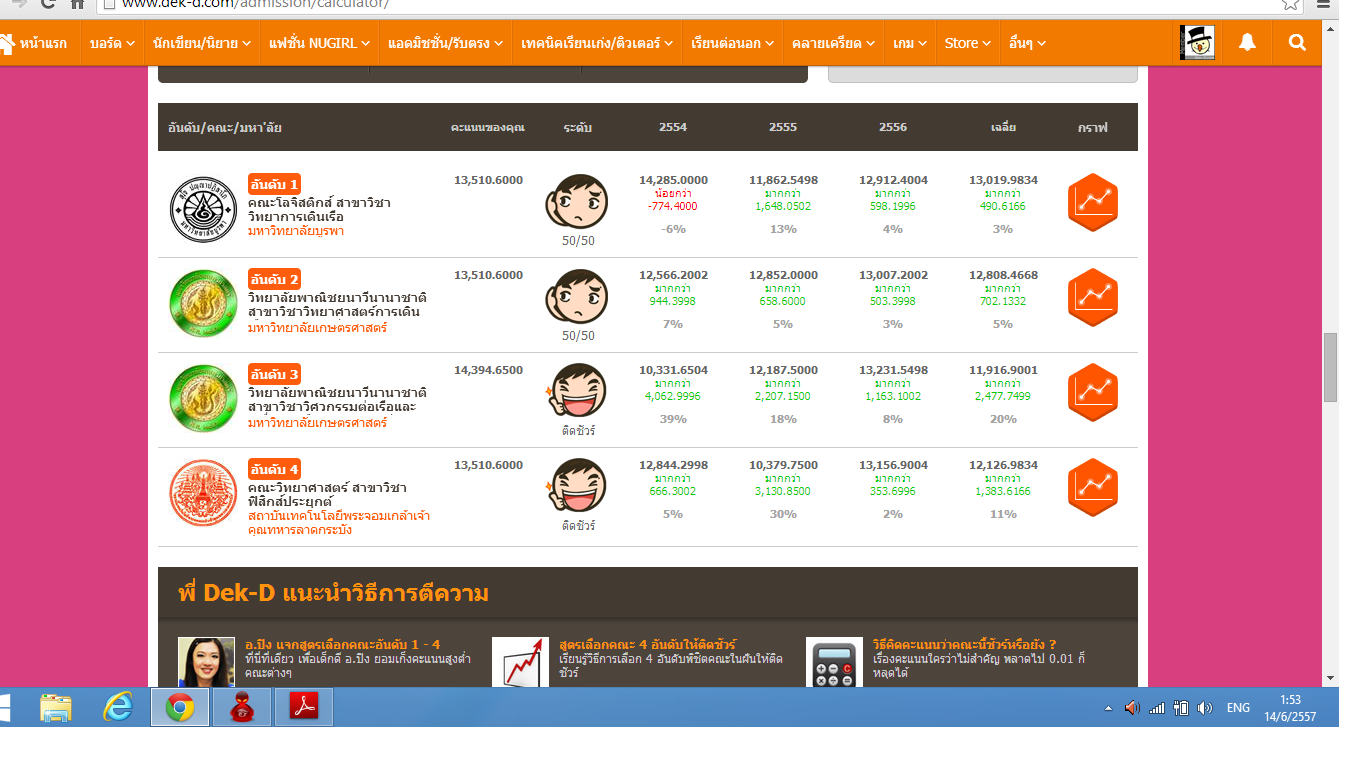Expand the เรียนต่อนอก menu
The height and width of the screenshot is (768, 1366).
(x=733, y=43)
